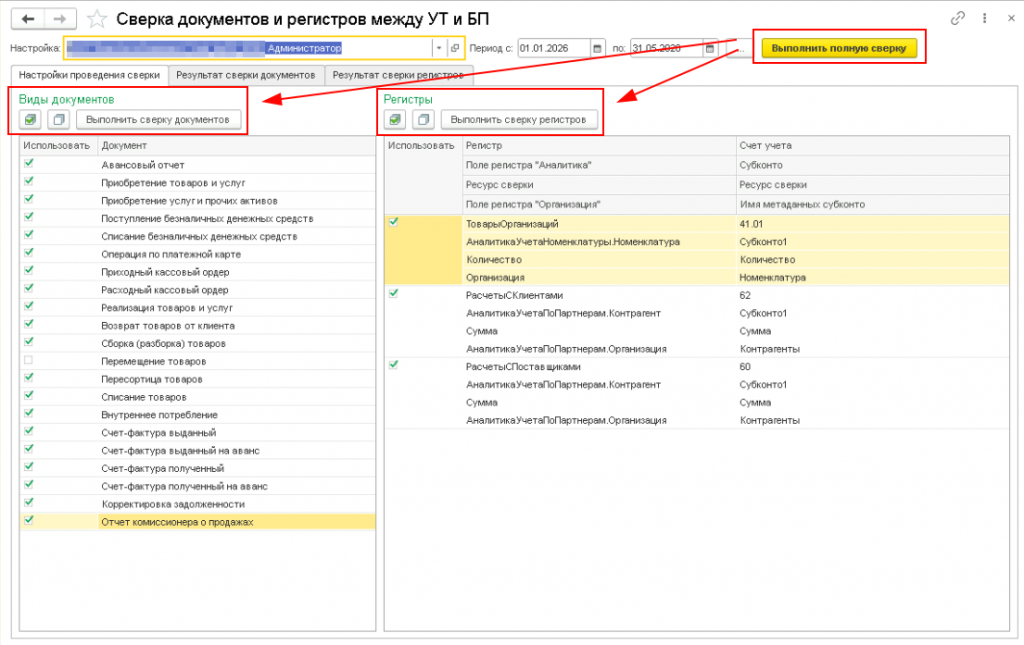Viewport: 1024px width, 645px height.
Task: Select row Внутреннее потребление
Action: 197,415
